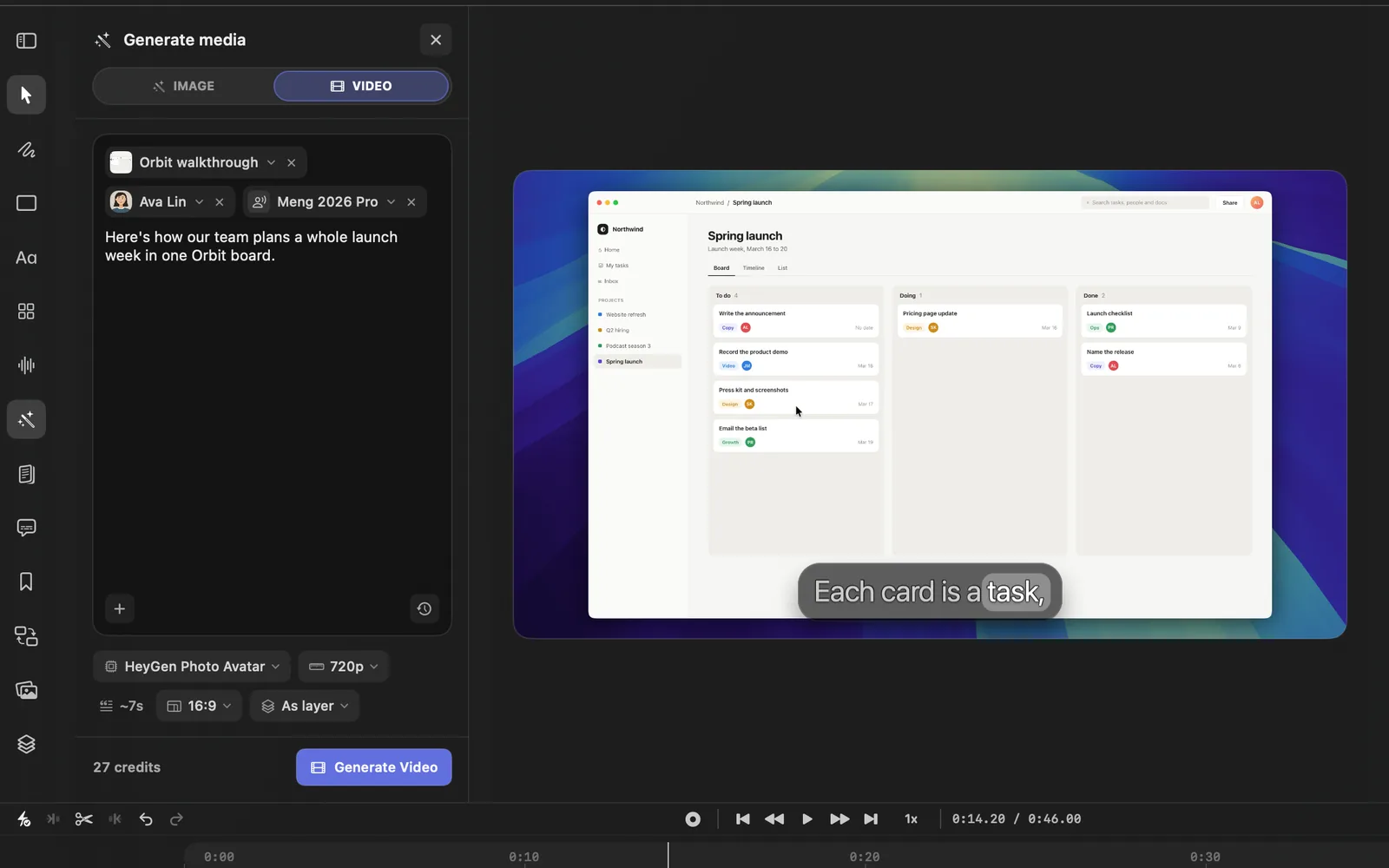Open the 16:9 aspect ratio dropdown

click(x=200, y=706)
